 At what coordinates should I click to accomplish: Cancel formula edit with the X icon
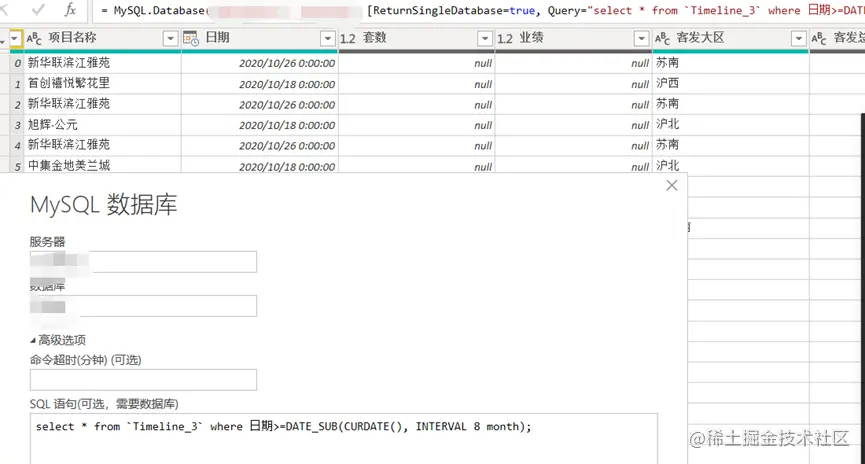tap(4, 9)
